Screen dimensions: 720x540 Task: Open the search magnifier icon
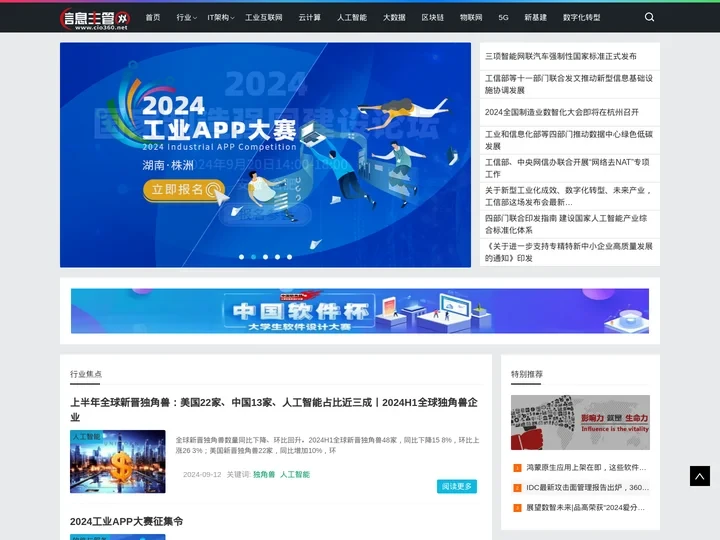pyautogui.click(x=649, y=17)
